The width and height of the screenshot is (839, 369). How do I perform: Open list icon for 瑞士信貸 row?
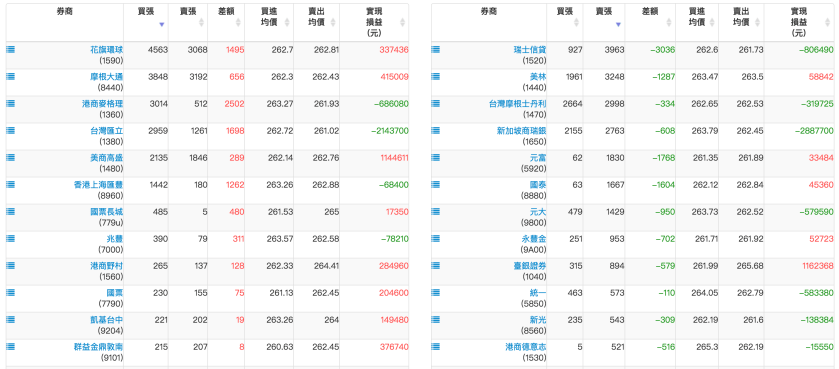coord(436,49)
